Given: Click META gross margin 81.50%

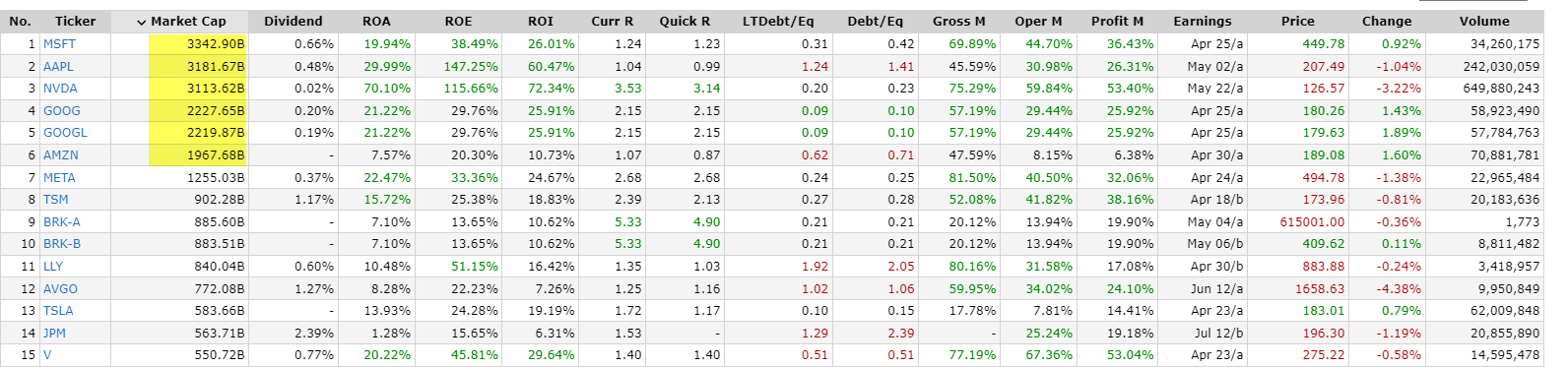Looking at the screenshot, I should click(x=972, y=178).
